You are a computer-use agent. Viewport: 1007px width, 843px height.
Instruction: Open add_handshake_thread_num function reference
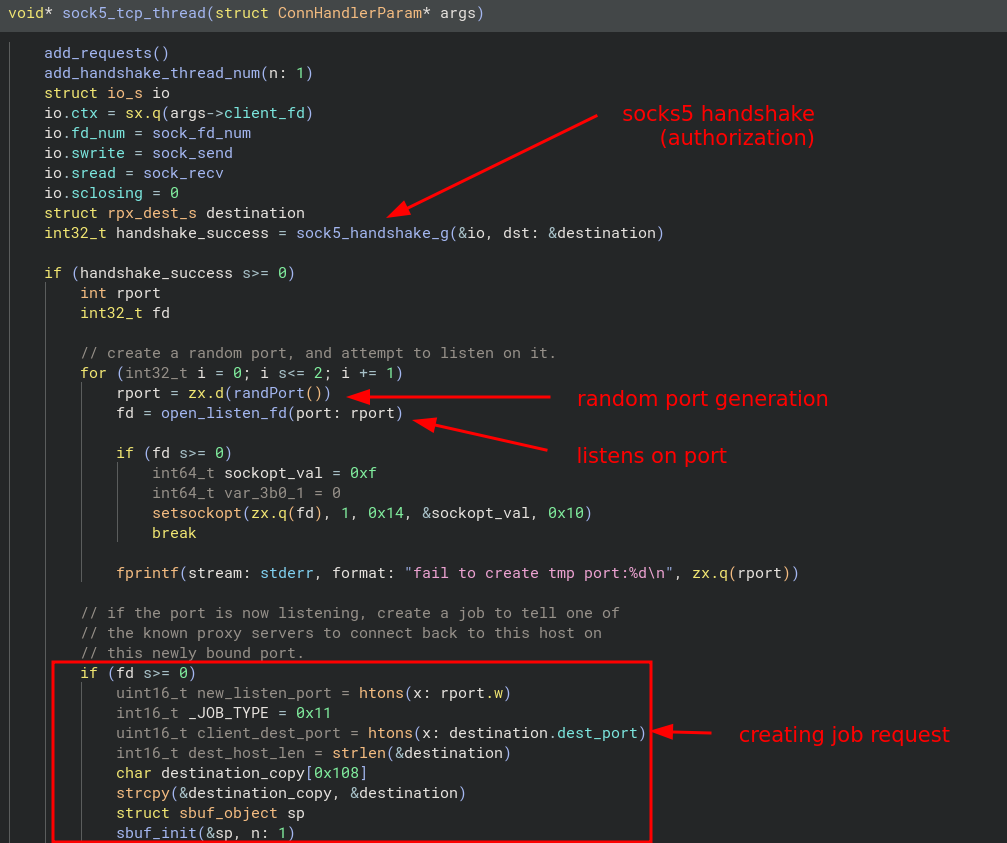[152, 73]
